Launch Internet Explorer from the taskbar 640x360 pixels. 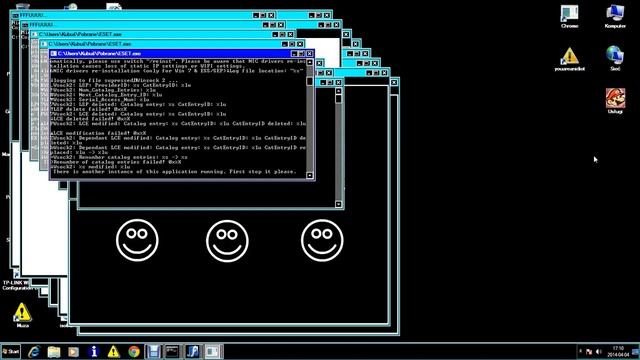pos(34,351)
